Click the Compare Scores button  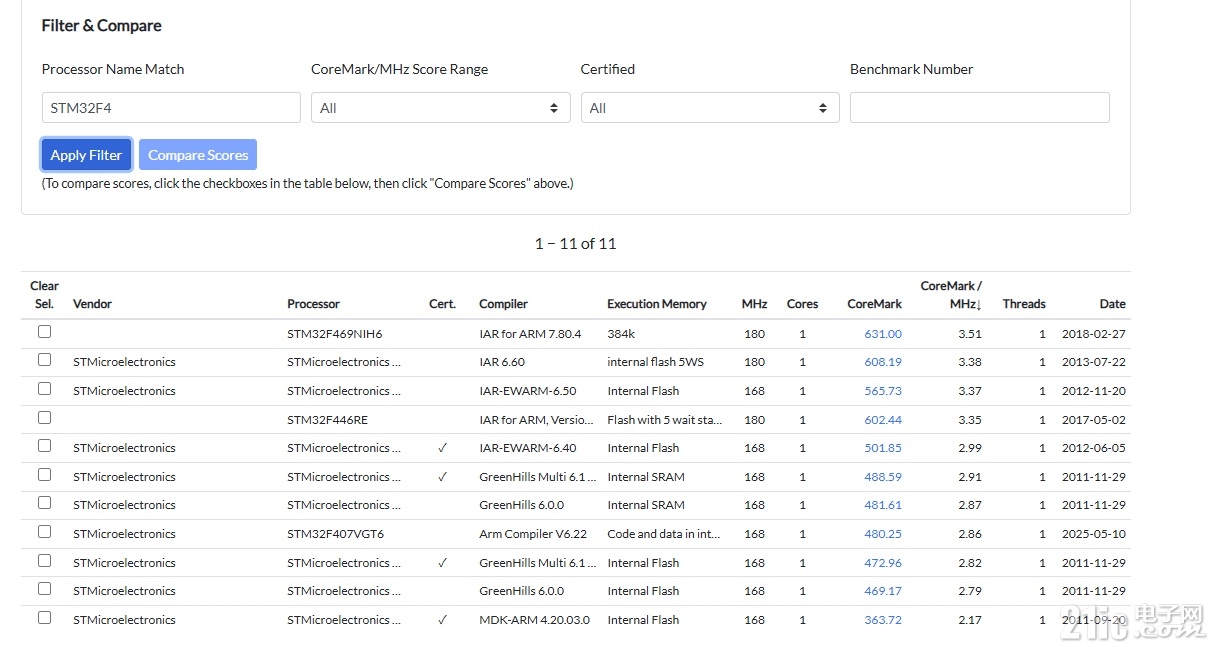[x=198, y=155]
